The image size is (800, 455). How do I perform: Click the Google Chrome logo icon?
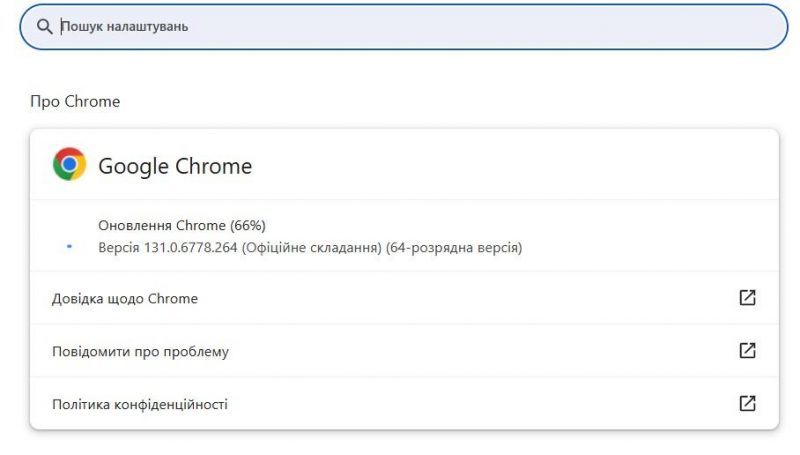[69, 164]
